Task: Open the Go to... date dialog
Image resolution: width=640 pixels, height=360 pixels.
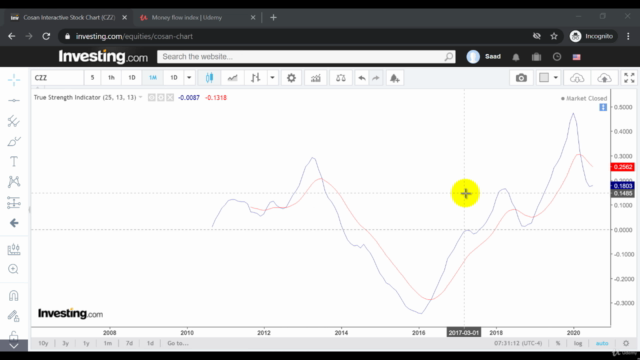Action: pos(178,343)
